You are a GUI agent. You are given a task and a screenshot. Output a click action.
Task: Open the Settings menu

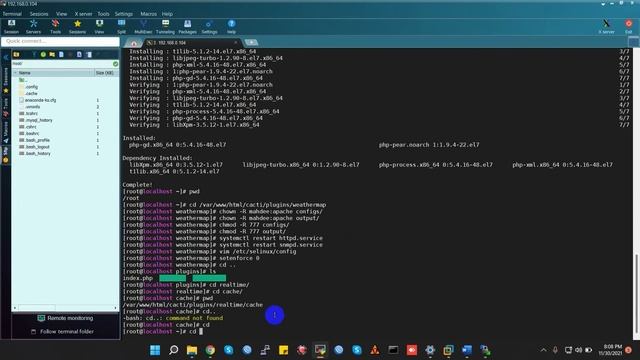(124, 14)
